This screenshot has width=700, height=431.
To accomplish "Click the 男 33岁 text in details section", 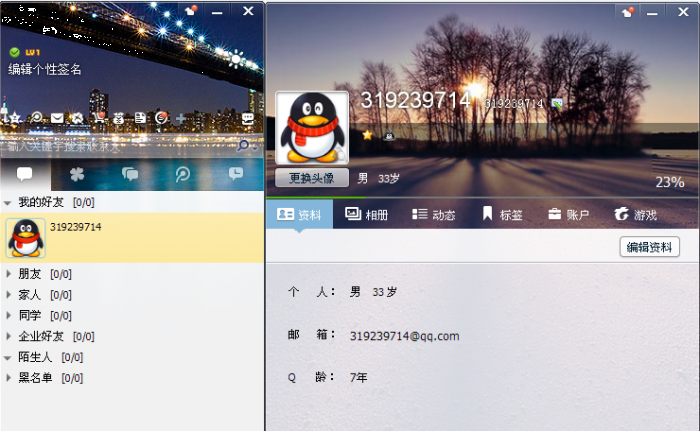I will pyautogui.click(x=373, y=292).
